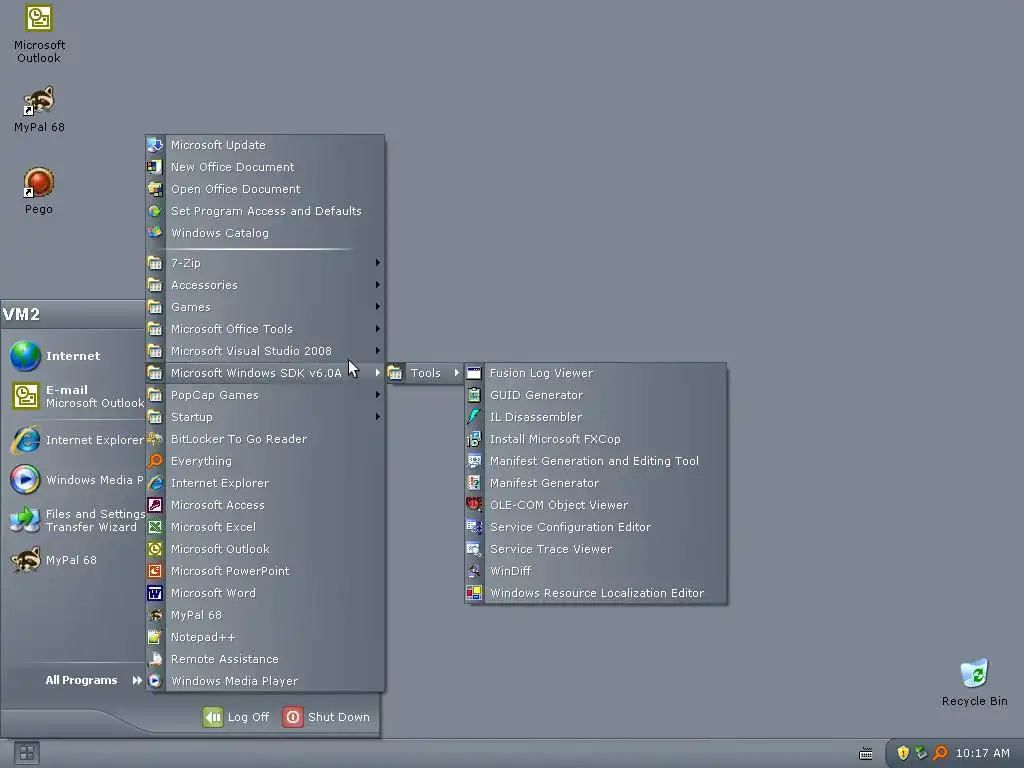This screenshot has width=1024, height=768.
Task: Click the OLE-COM Object Viewer icon
Action: (x=474, y=505)
